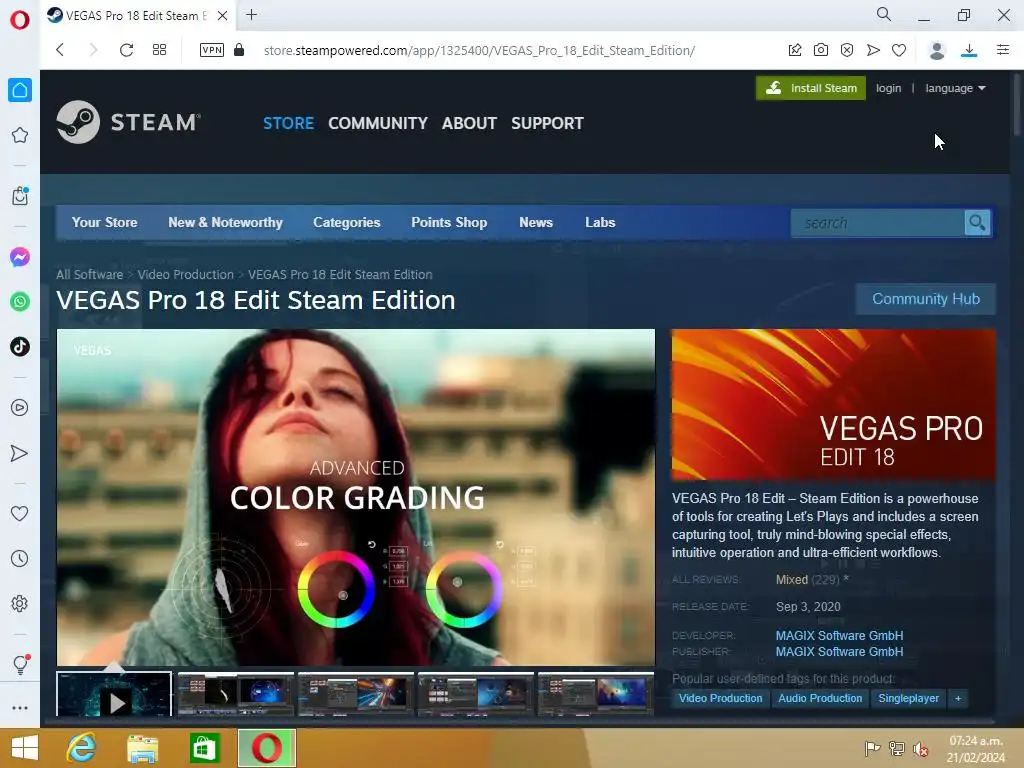Click the store search magnifier button

pyautogui.click(x=977, y=223)
